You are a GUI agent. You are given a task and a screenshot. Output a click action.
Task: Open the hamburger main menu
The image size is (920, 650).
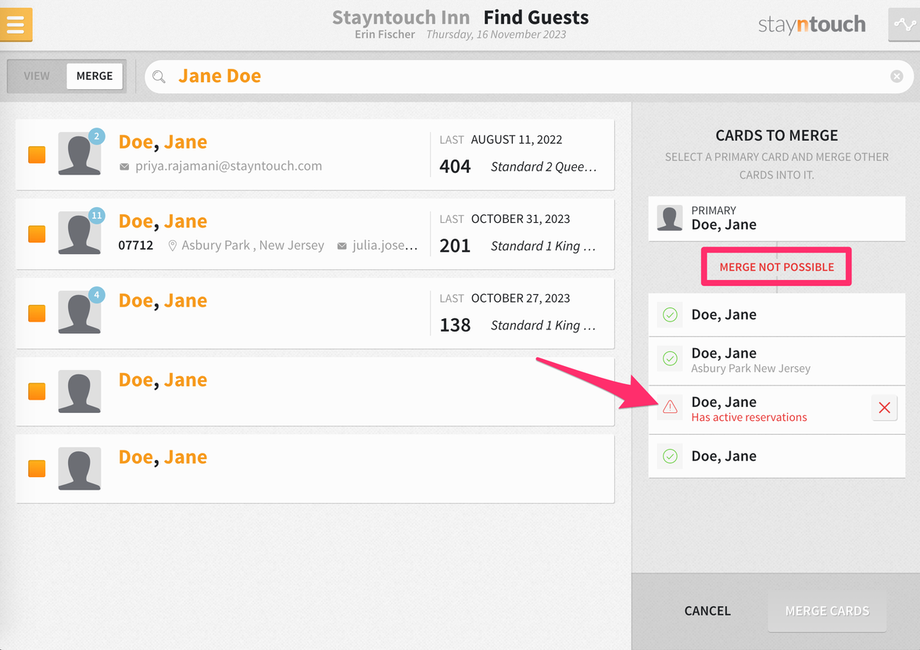point(16,25)
